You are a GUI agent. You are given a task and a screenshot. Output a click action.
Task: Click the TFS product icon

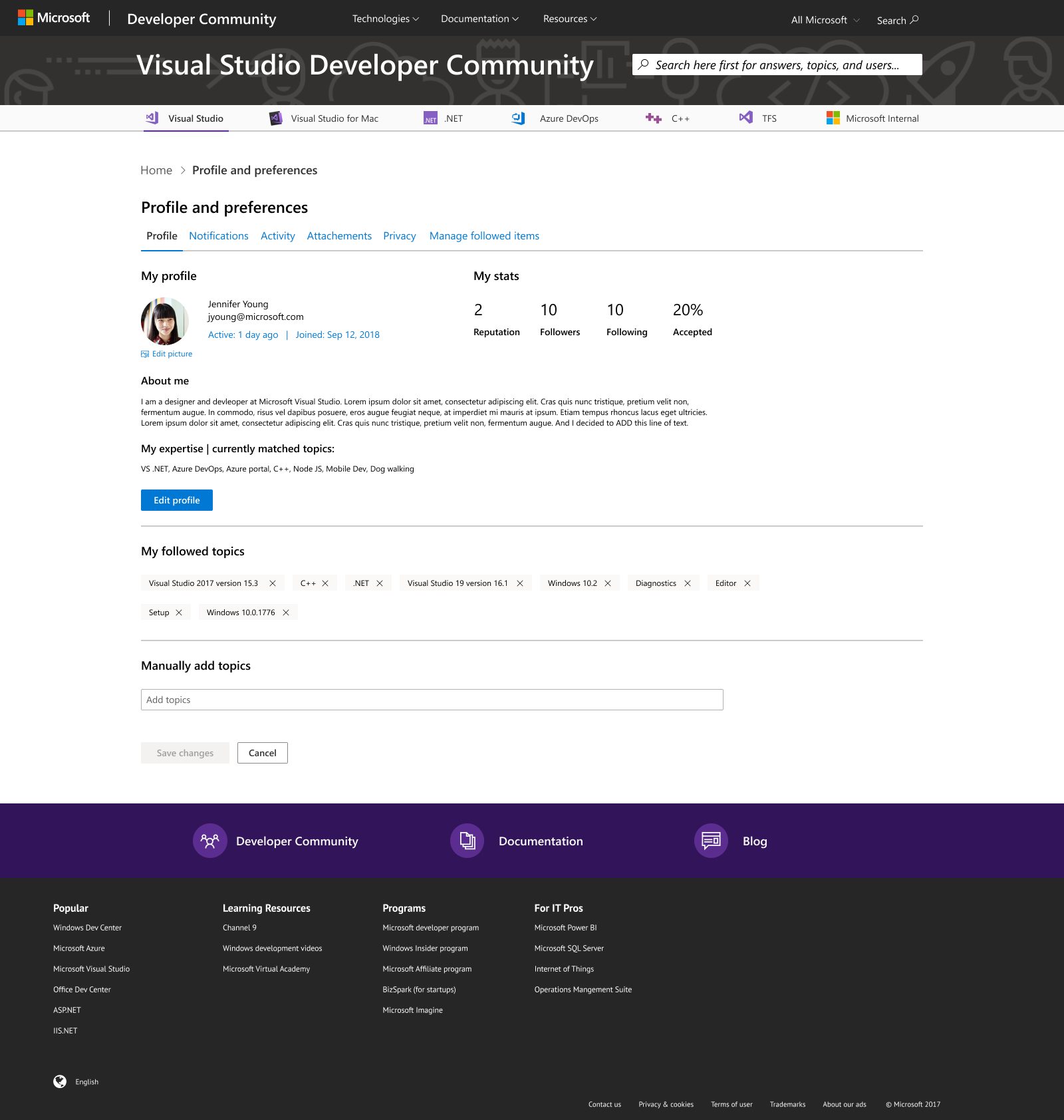(746, 118)
